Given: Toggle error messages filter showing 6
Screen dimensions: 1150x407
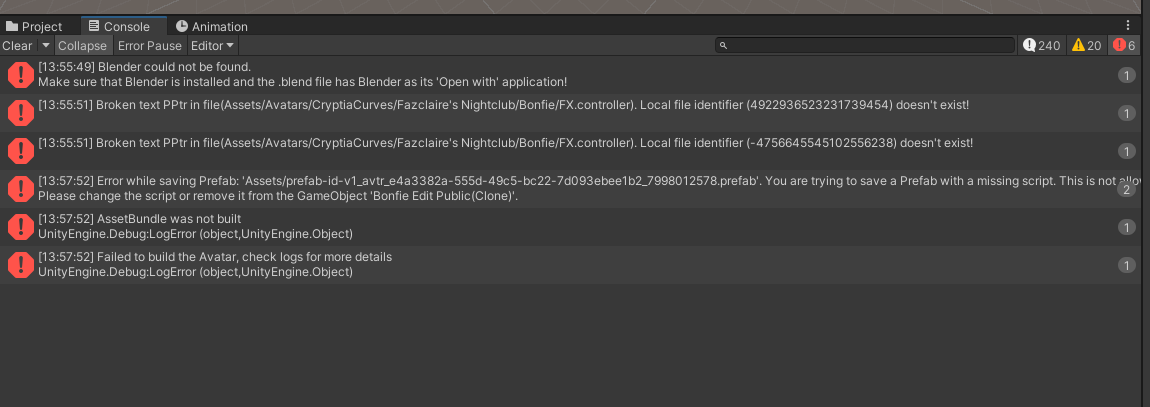Looking at the screenshot, I should click(1126, 45).
